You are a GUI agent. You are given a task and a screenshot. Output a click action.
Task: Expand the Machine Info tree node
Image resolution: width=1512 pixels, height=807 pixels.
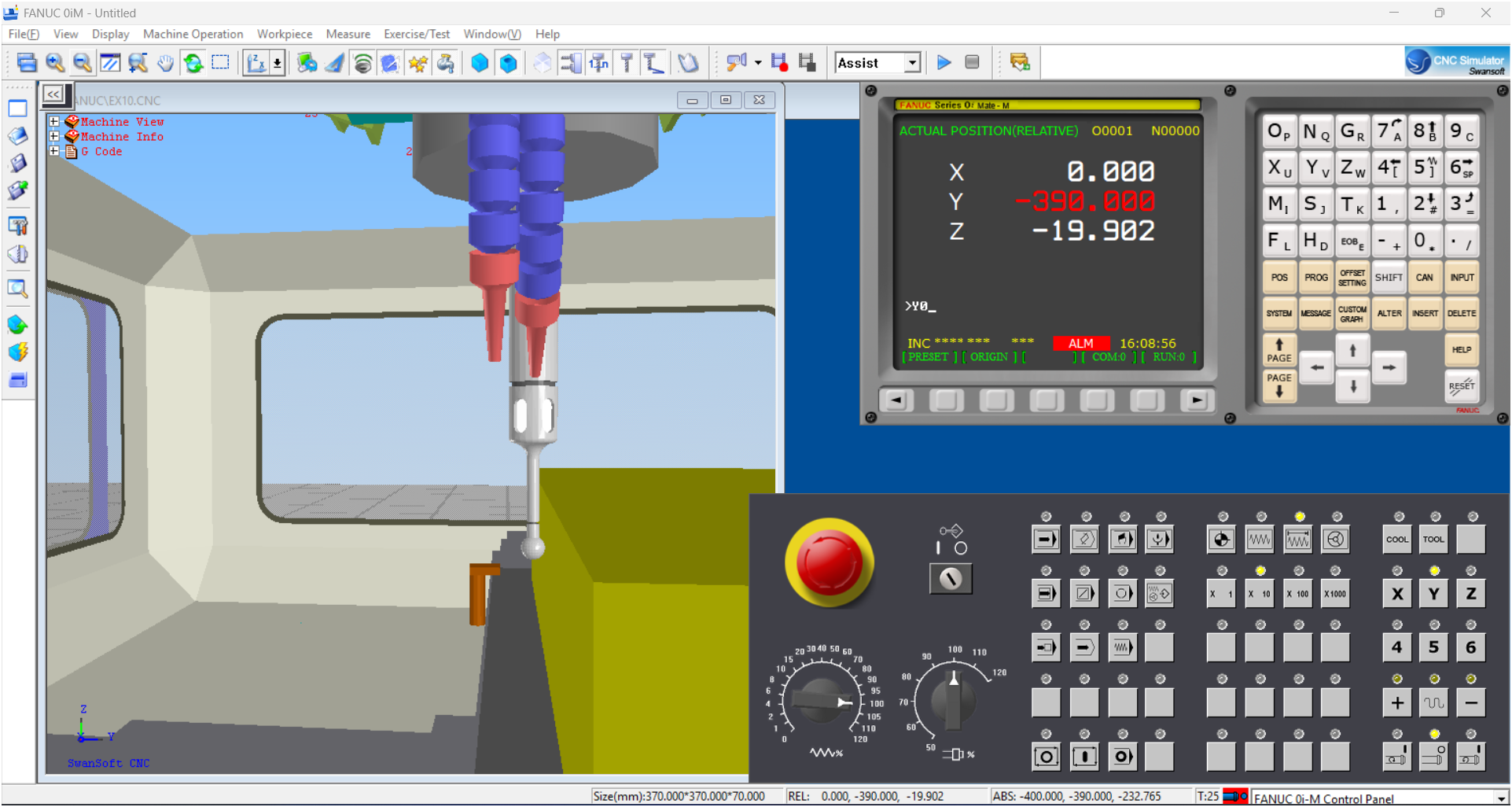(54, 137)
